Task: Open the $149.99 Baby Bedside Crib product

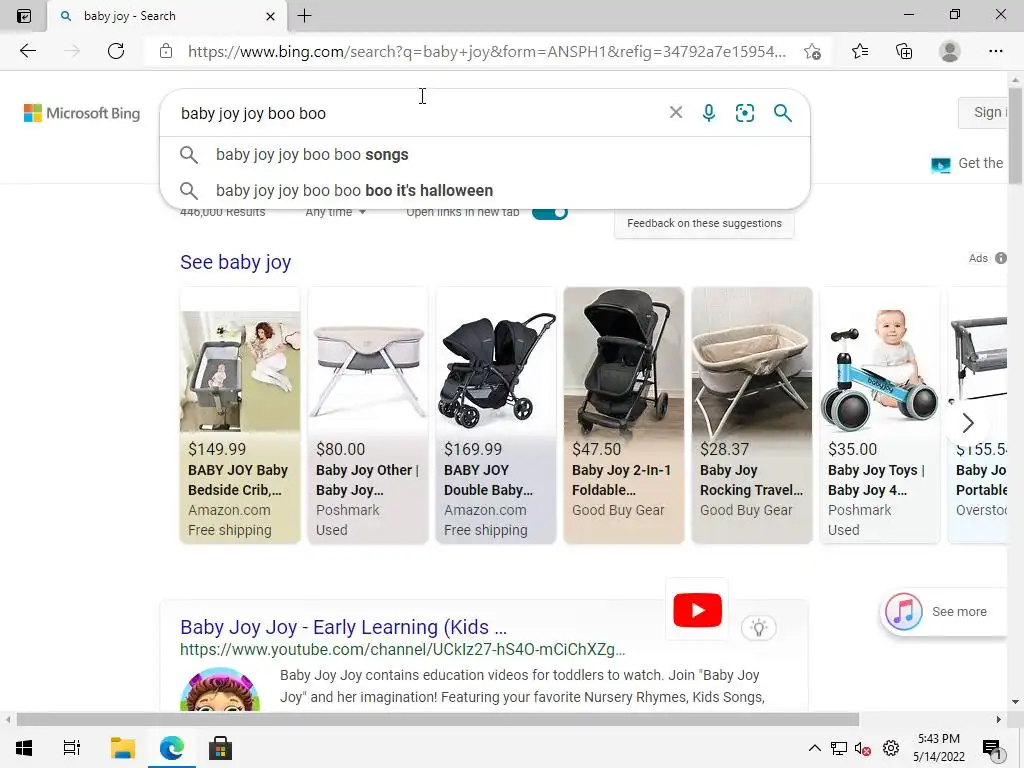Action: coord(240,415)
